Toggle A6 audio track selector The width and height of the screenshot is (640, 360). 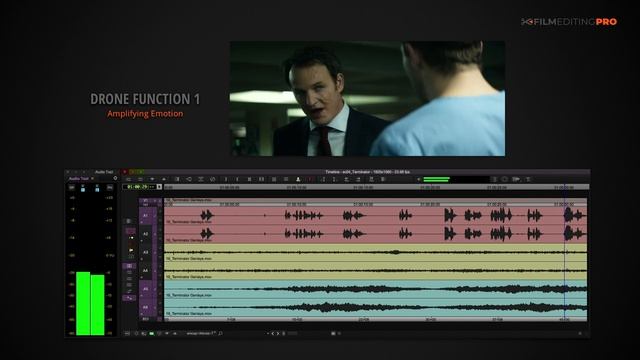[x=145, y=307]
